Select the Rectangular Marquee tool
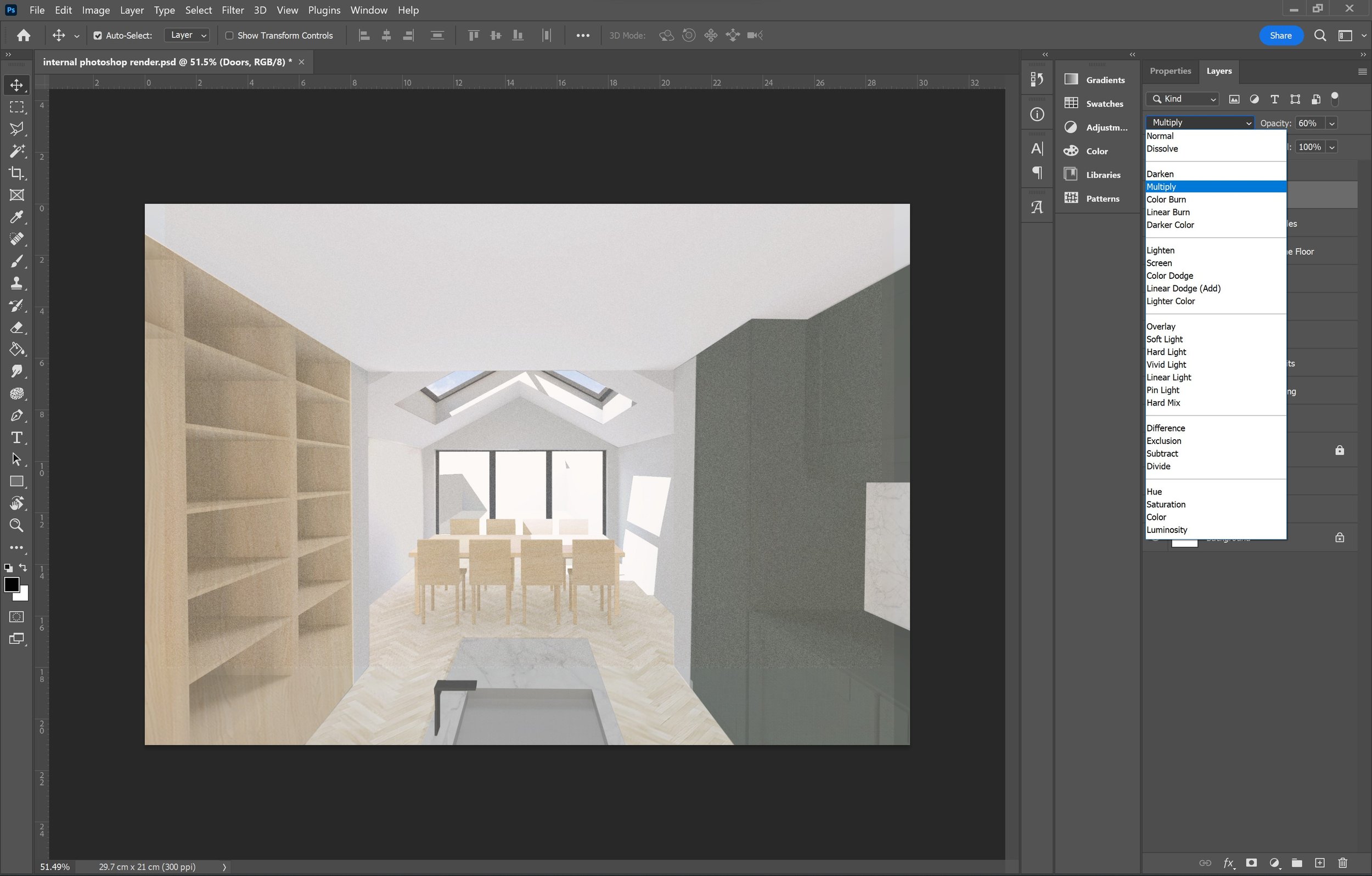This screenshot has height=876, width=1372. [x=16, y=107]
